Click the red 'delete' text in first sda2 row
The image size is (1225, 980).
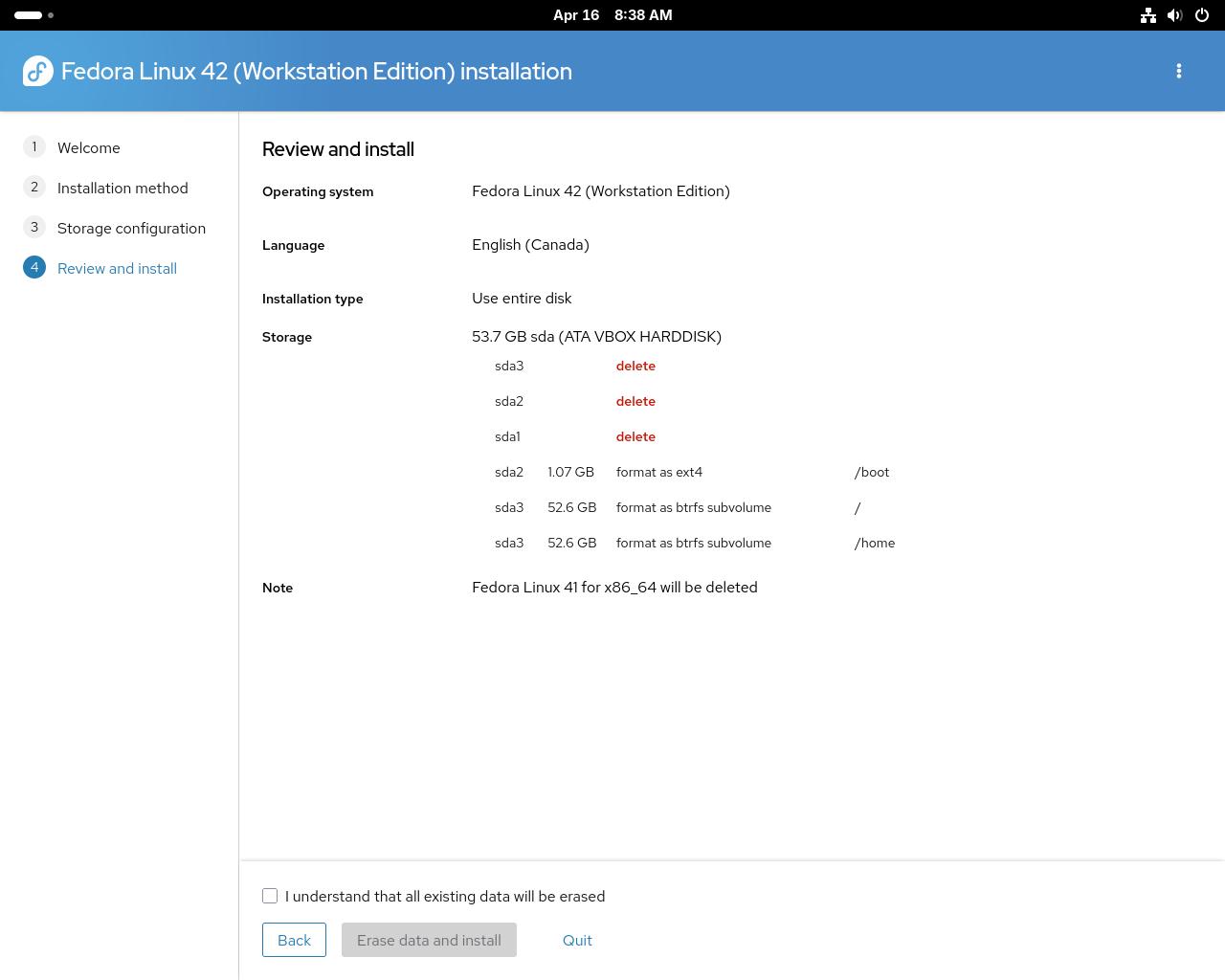pyautogui.click(x=635, y=401)
